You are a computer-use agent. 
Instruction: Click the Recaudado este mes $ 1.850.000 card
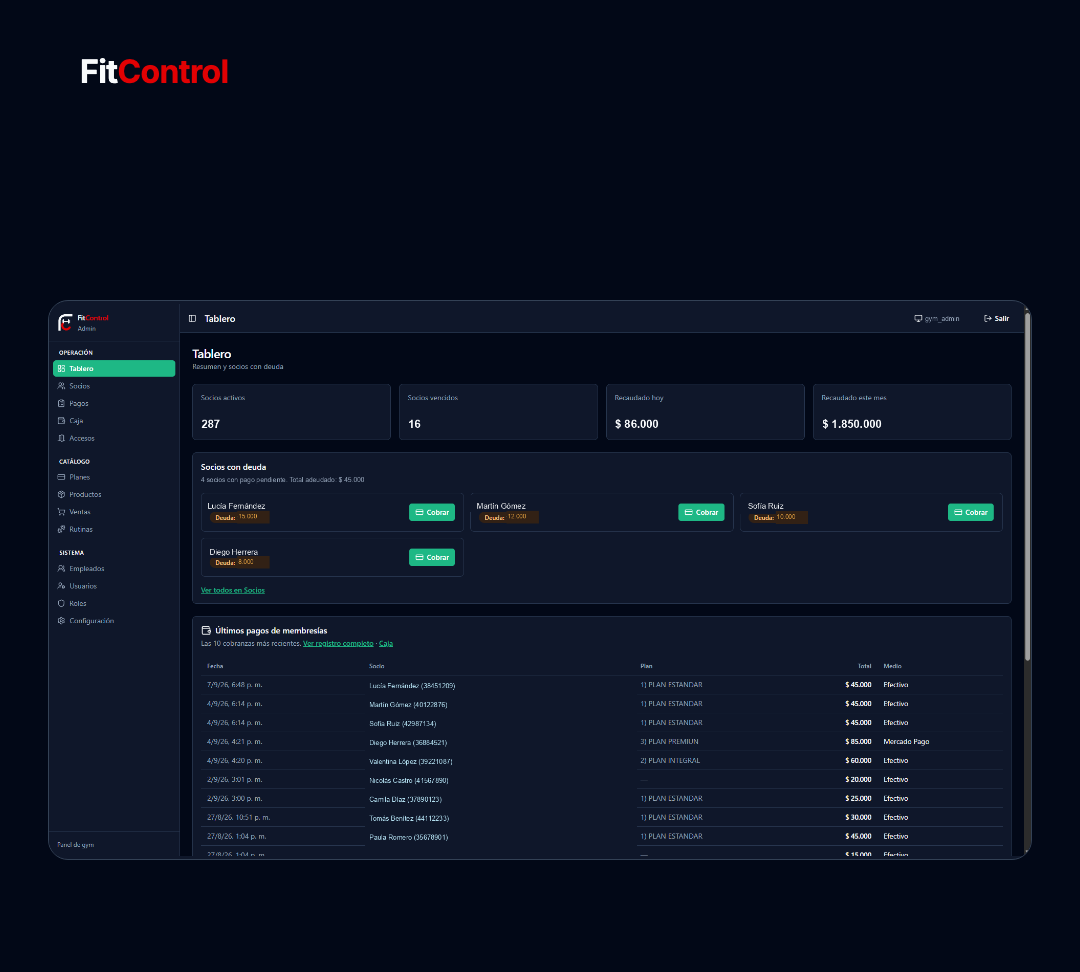[912, 412]
